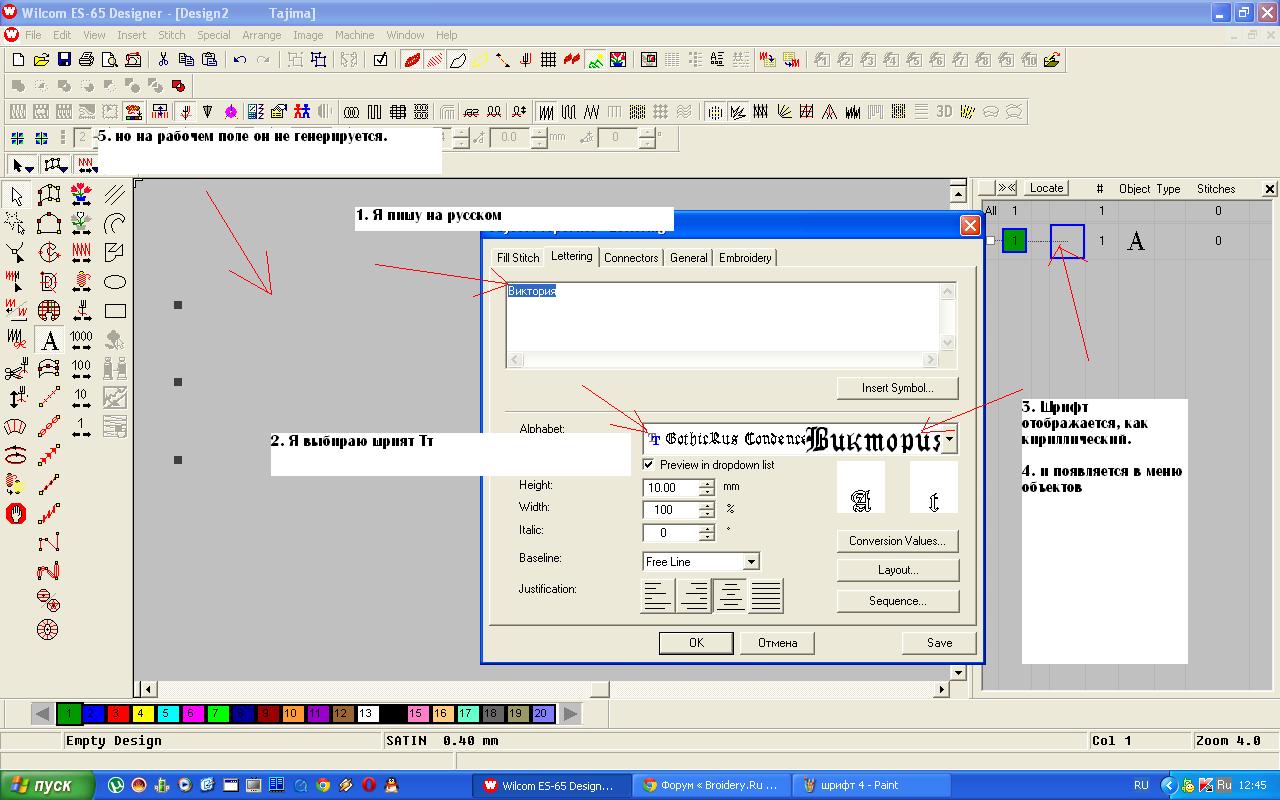Increase the Height spinner value
This screenshot has width=1280, height=800.
coord(707,483)
